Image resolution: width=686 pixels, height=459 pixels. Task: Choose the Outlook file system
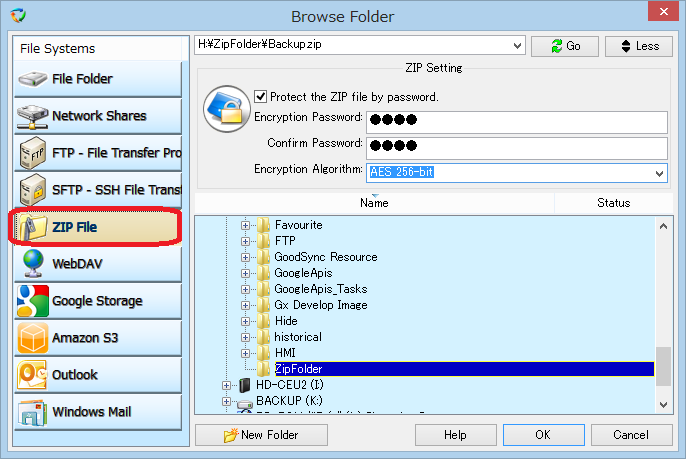(98, 375)
